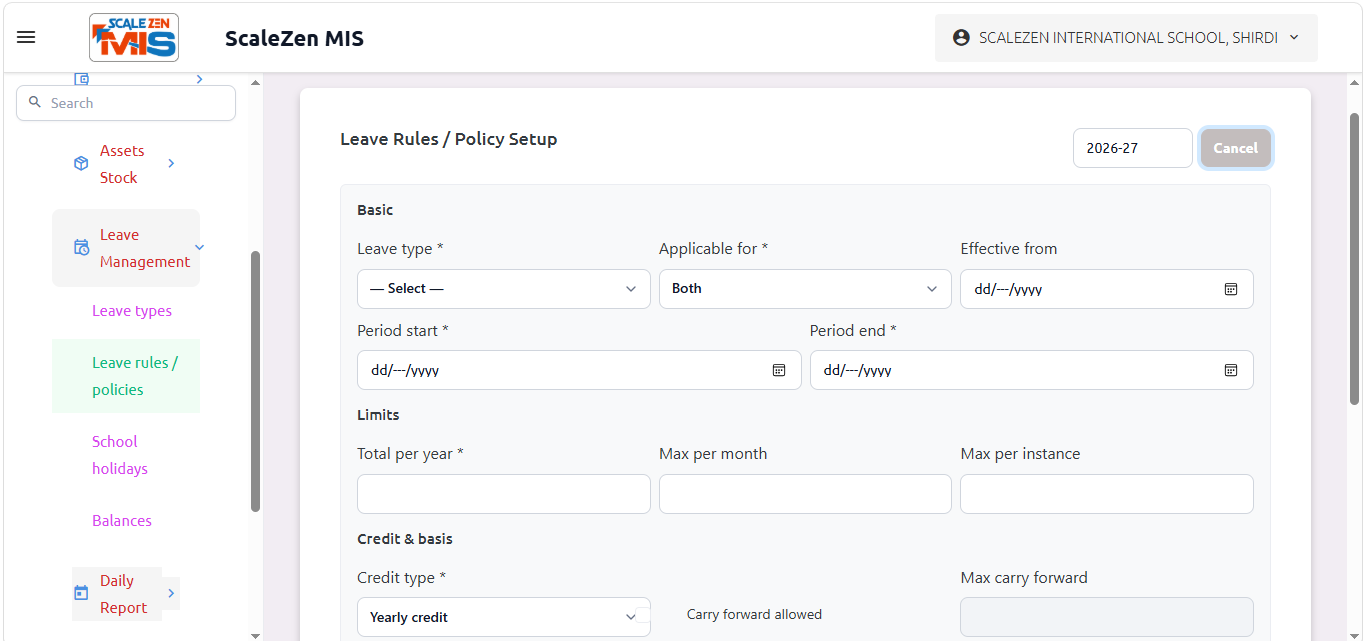Open the school account dropdown in header

pyautogui.click(x=1126, y=38)
